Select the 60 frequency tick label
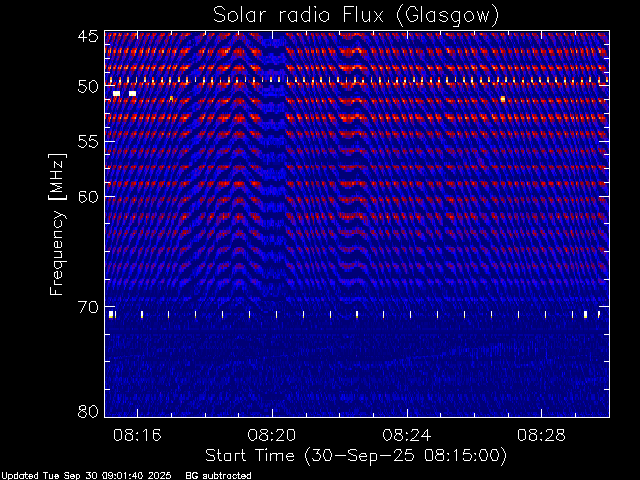Screen dimensions: 640x480 pyautogui.click(x=88, y=197)
